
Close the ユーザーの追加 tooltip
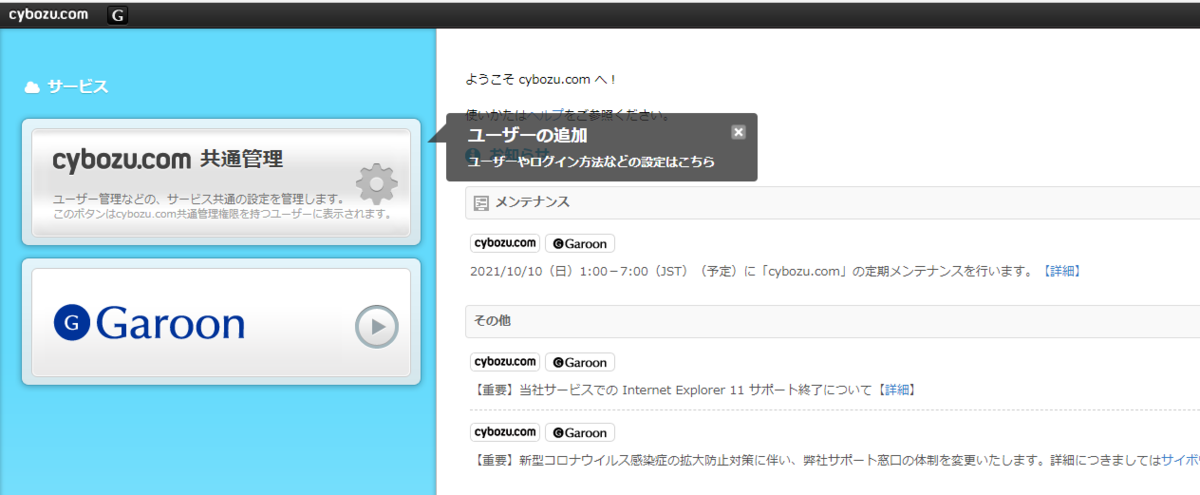pos(738,132)
